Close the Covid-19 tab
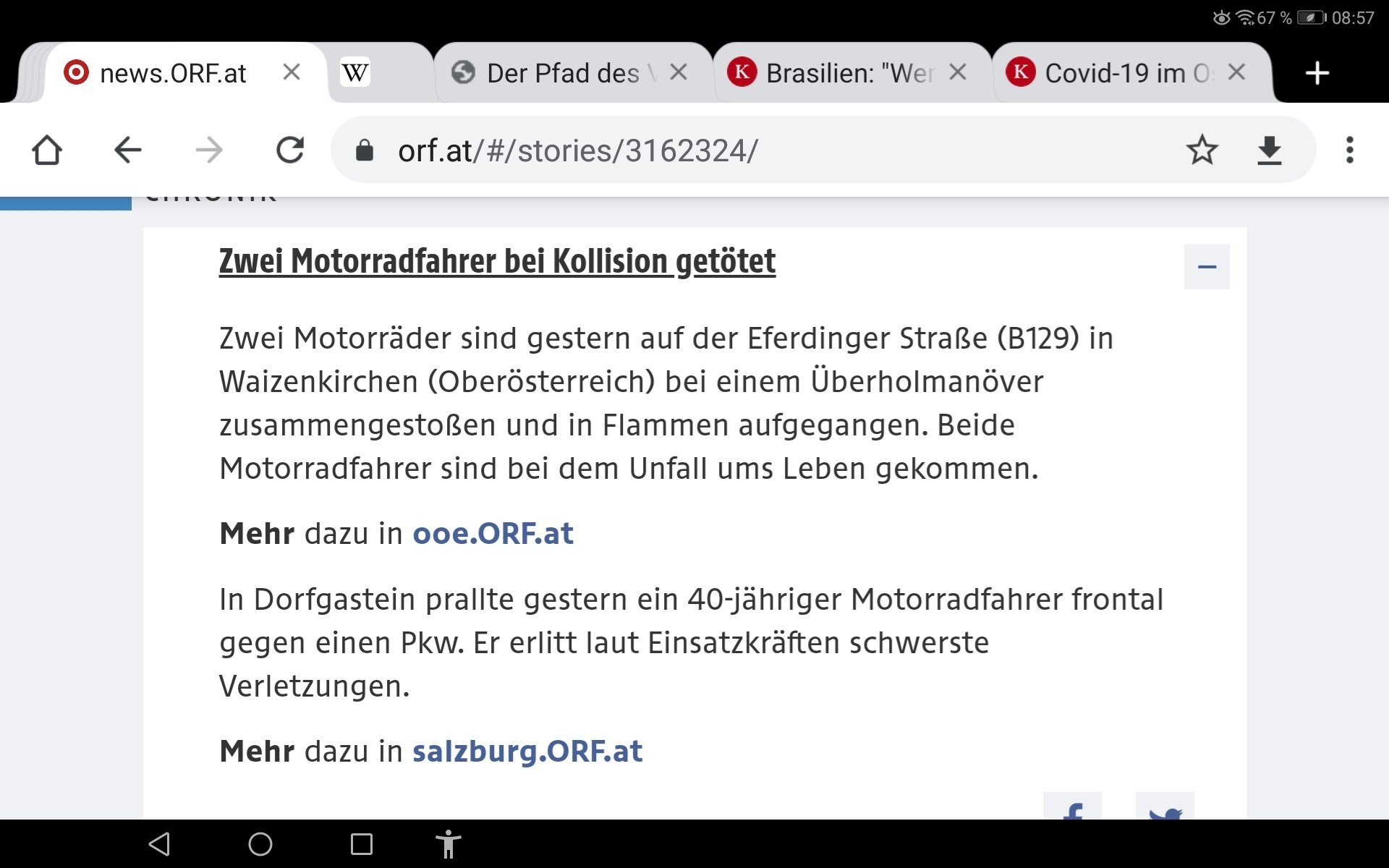1389x868 pixels. (x=1236, y=72)
